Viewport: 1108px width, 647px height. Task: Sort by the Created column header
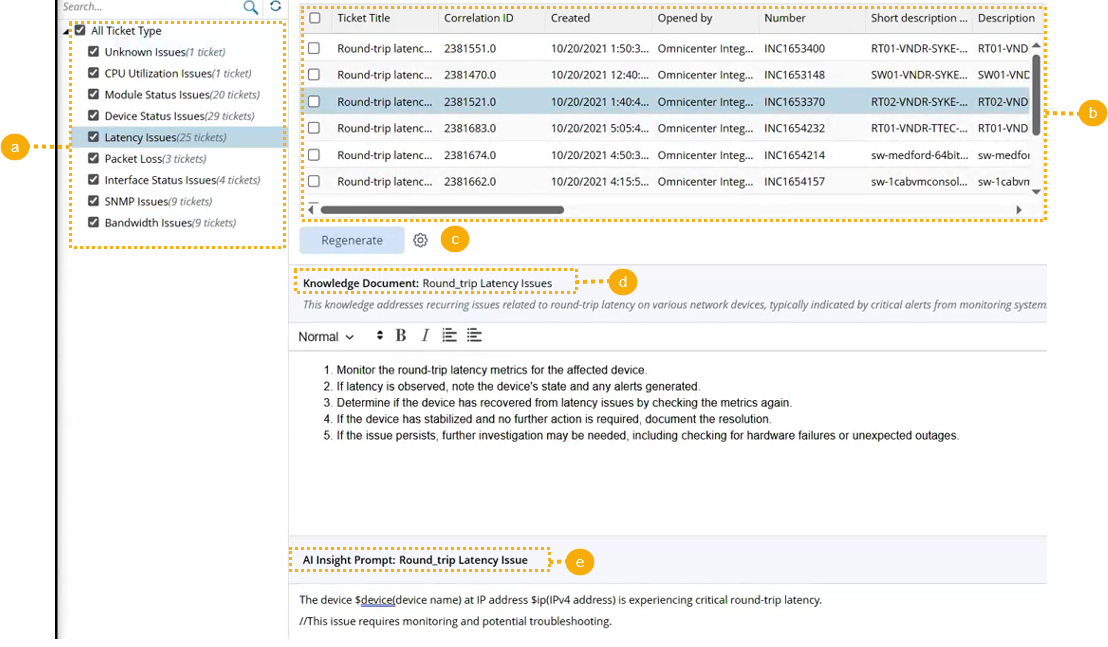click(x=570, y=18)
